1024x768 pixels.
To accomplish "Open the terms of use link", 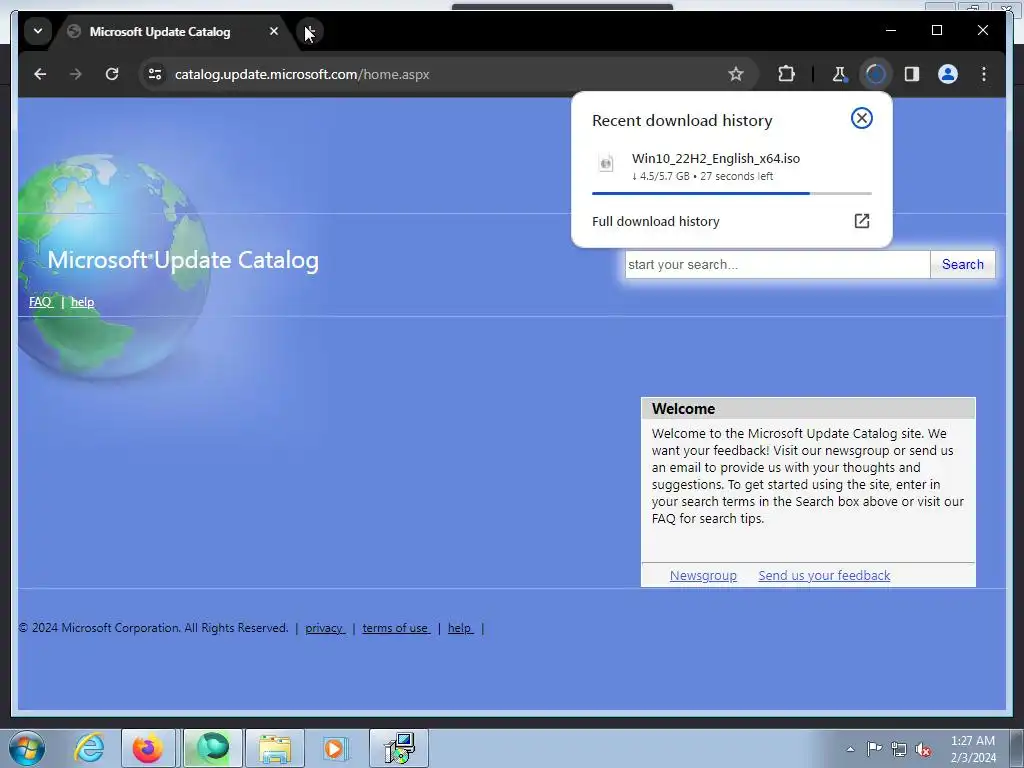I will coord(396,628).
